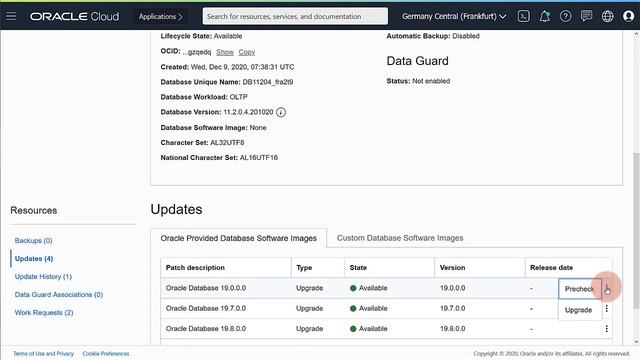Switch to Oracle Provided Database Software Images tab
Viewport: 640px width, 360px height.
tap(238, 238)
